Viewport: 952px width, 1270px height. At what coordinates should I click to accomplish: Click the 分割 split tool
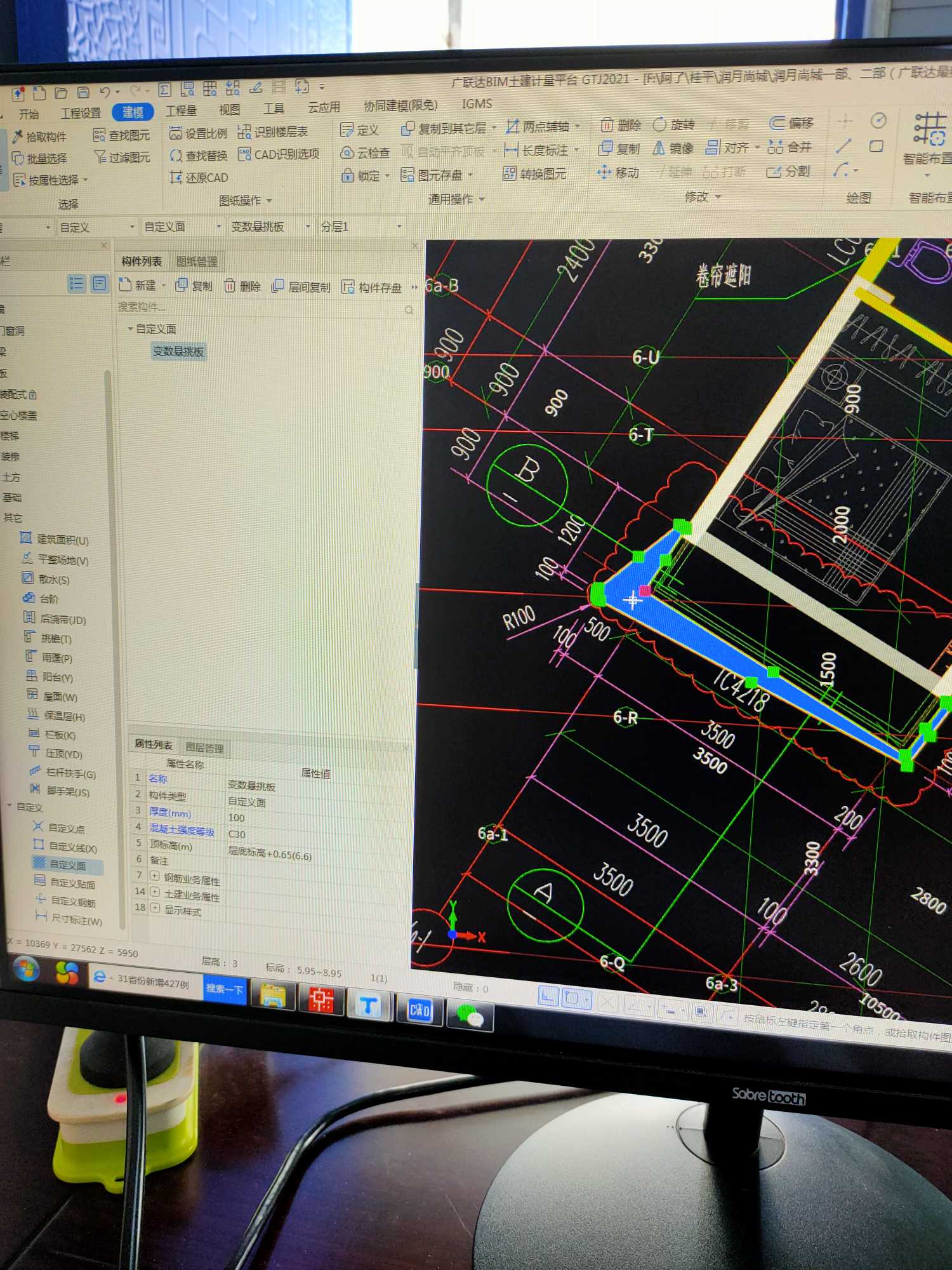[x=788, y=171]
